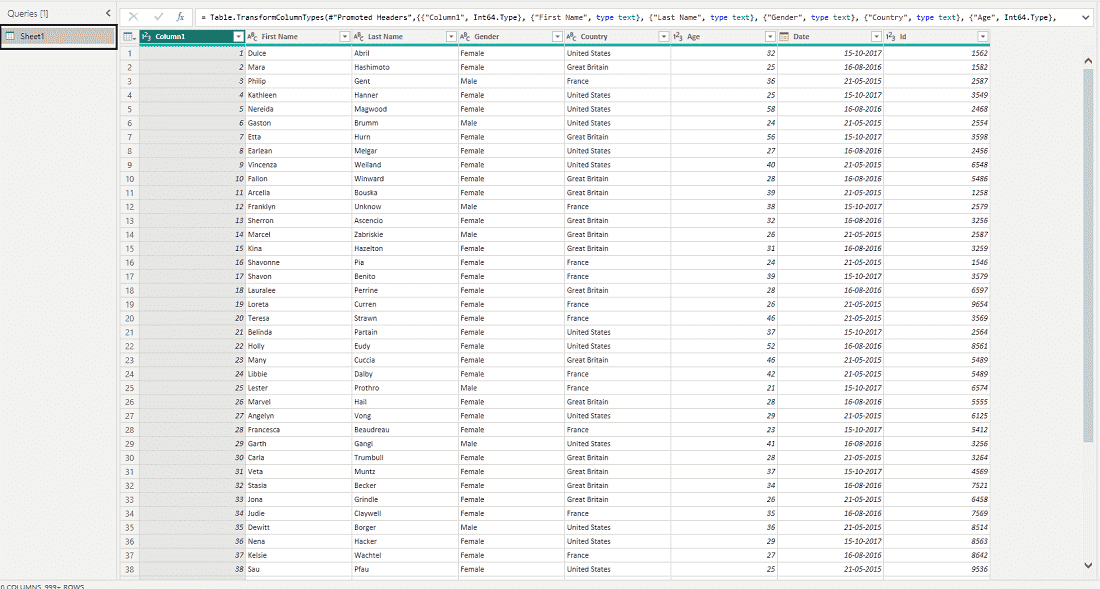Select row number 1 header
The height and width of the screenshot is (589, 1100).
(x=130, y=53)
